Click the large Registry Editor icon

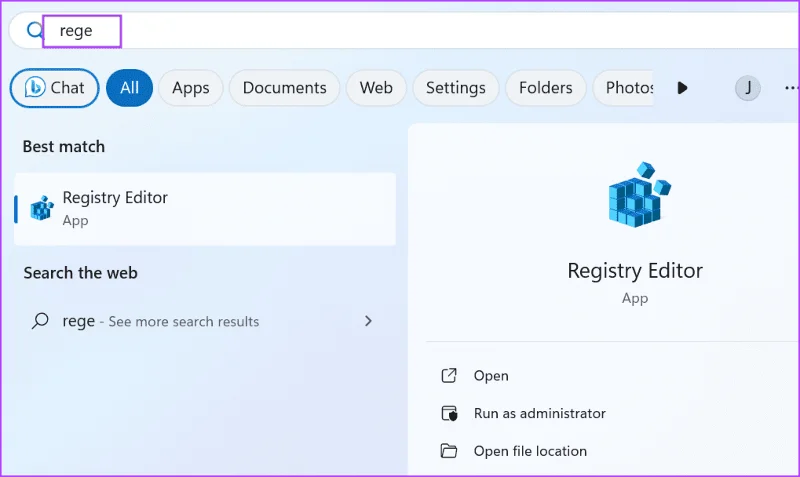click(639, 194)
